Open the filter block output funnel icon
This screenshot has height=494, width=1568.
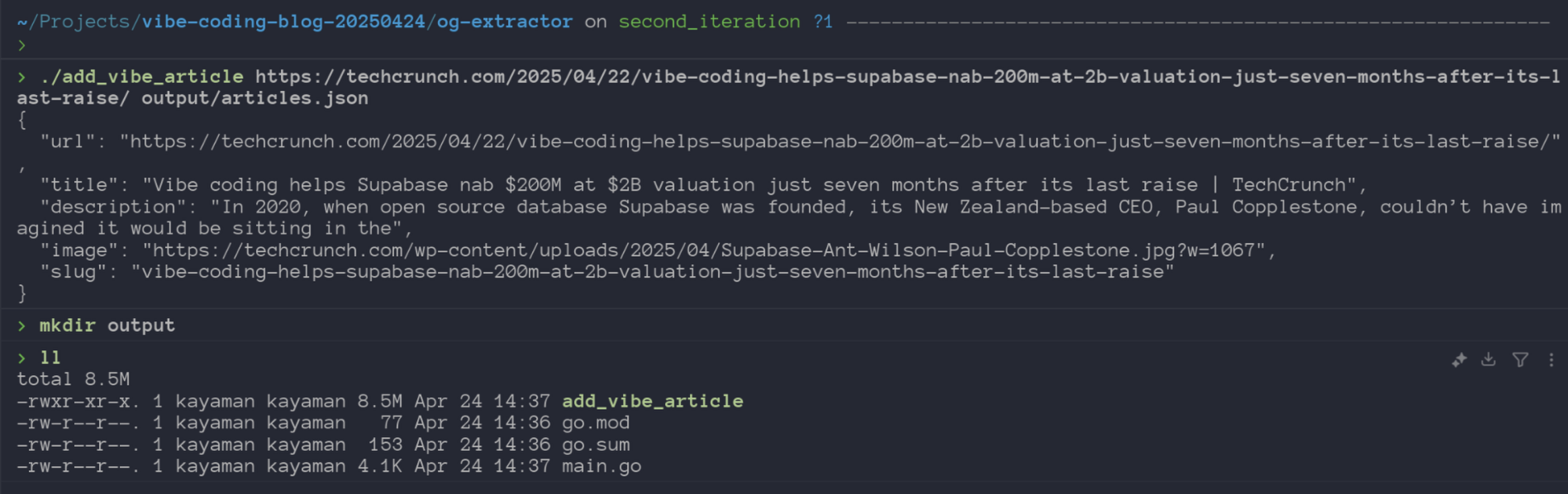click(x=1520, y=359)
